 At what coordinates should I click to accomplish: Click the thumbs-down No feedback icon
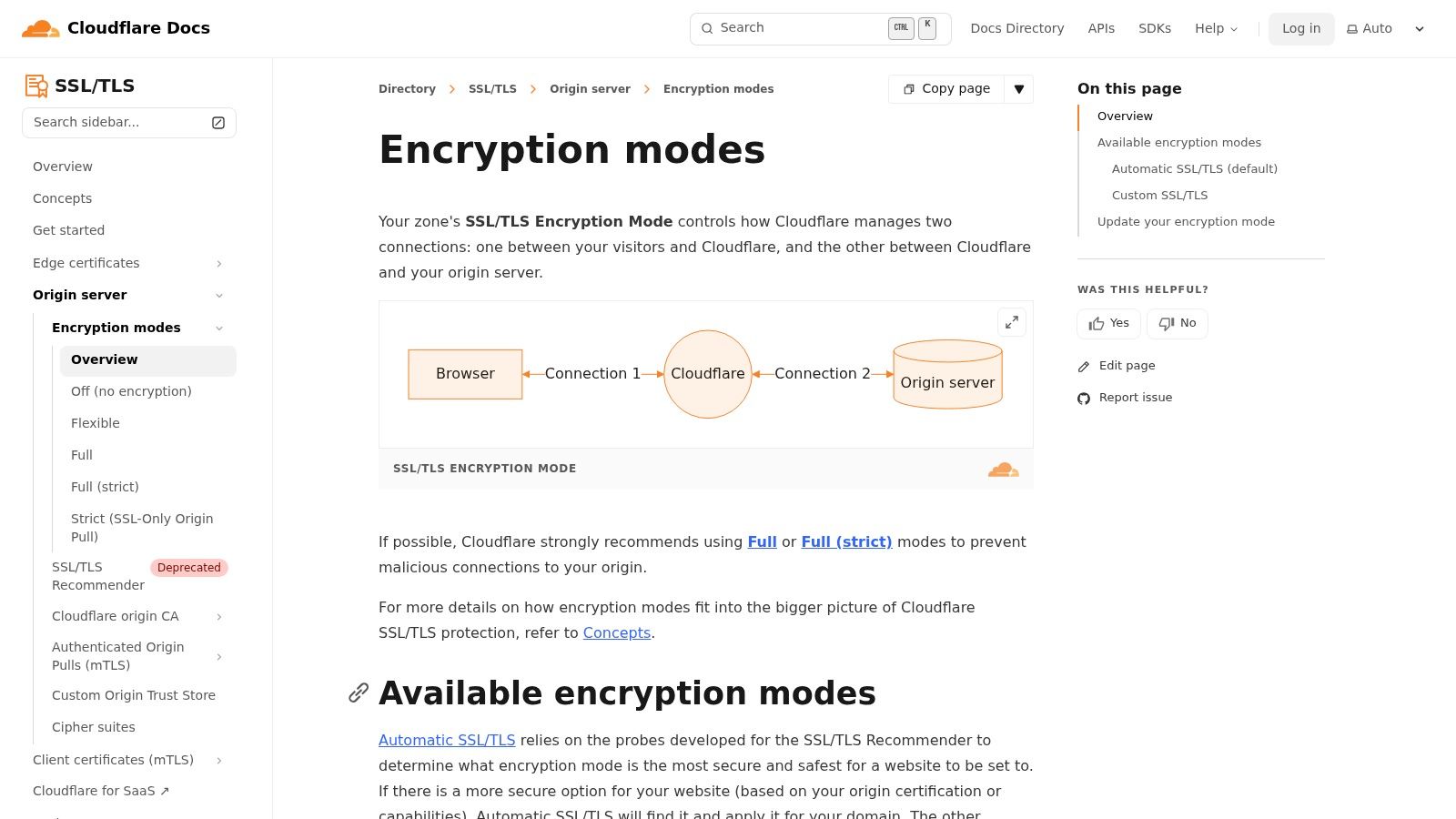tap(1166, 323)
